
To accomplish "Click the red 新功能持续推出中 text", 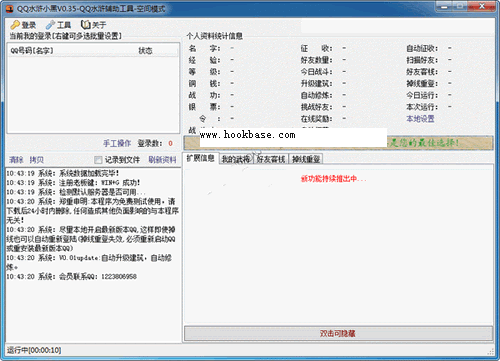I will pyautogui.click(x=334, y=179).
